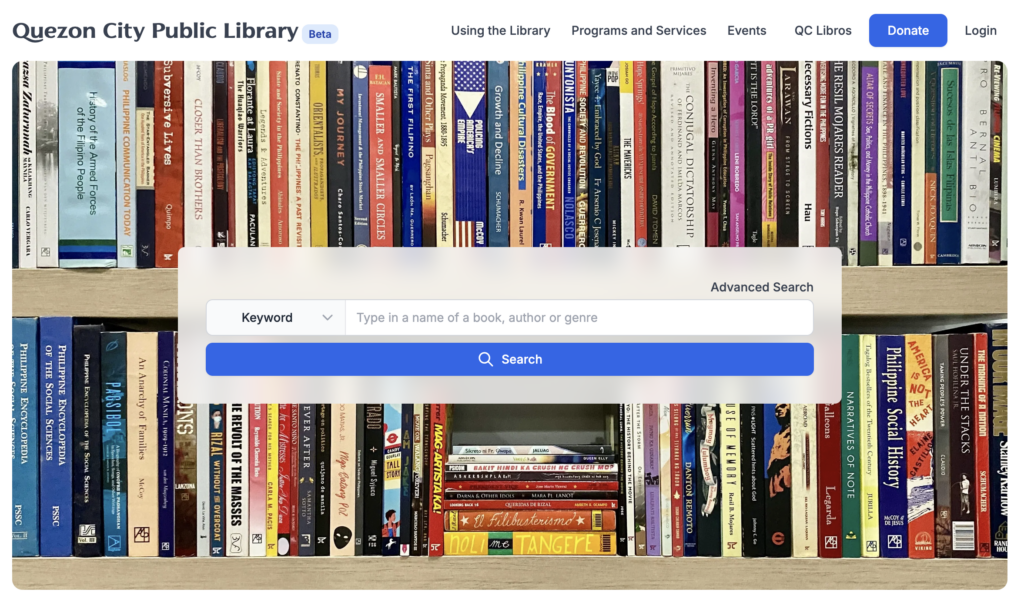Open the QC Libros nav item
The height and width of the screenshot is (602, 1024).
[823, 30]
